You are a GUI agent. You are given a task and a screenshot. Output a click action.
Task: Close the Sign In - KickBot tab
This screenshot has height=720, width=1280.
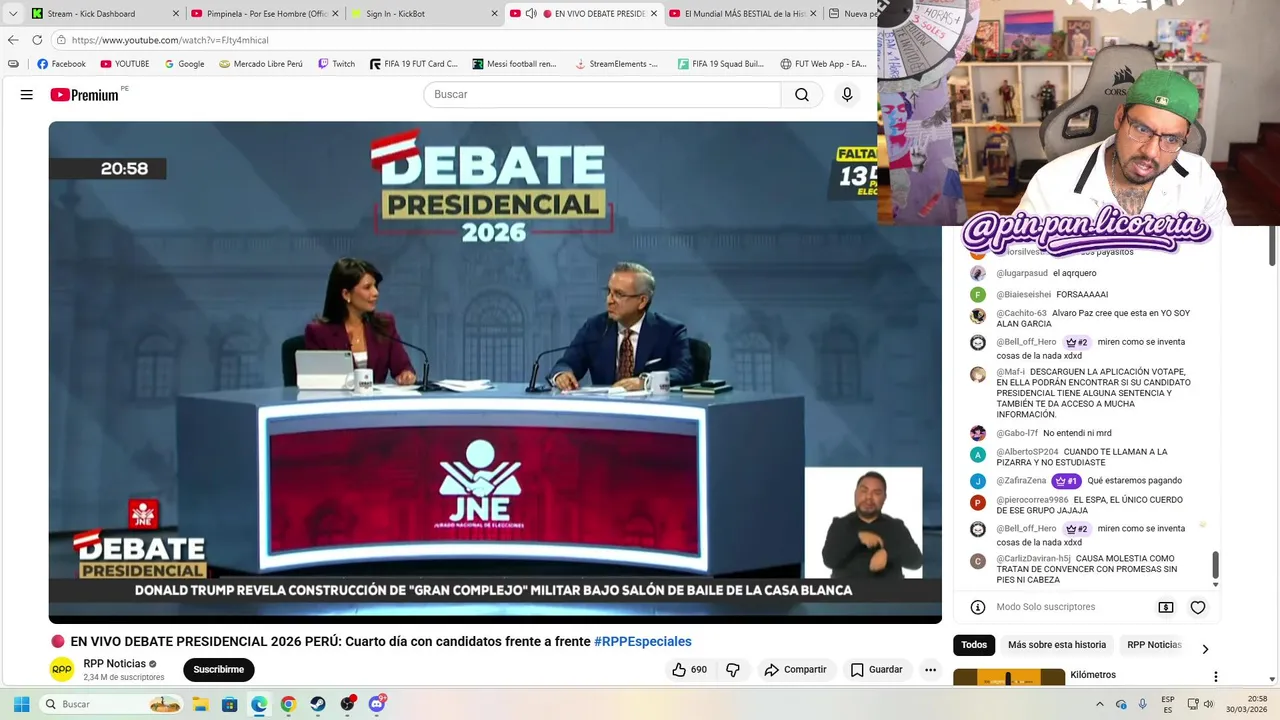point(494,14)
